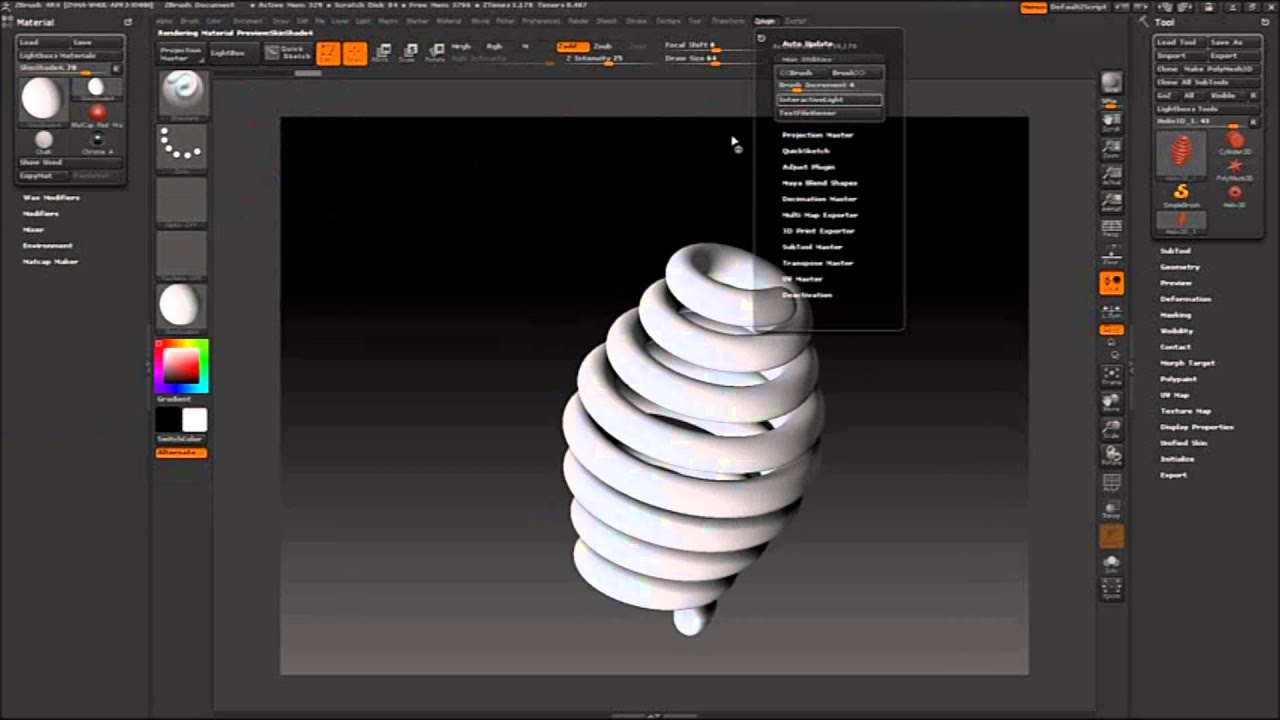Toggle the PolyF wireframe icon

pyautogui.click(x=1111, y=483)
